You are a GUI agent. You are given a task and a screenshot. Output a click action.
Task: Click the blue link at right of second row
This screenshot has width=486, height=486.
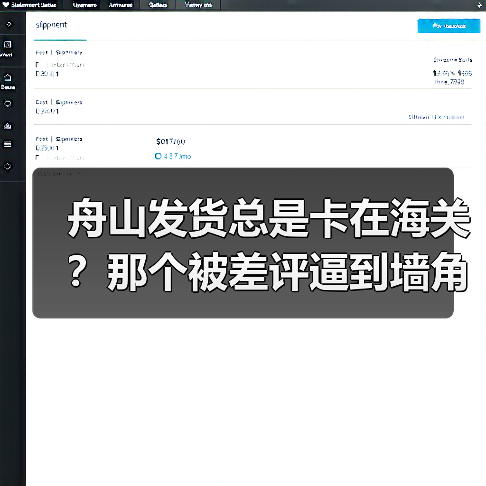[x=436, y=117]
